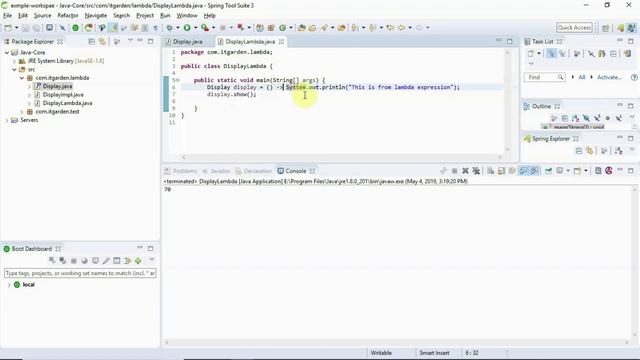Click the red round icon in Console toolbar
This screenshot has height=360, width=640.
click(609, 171)
